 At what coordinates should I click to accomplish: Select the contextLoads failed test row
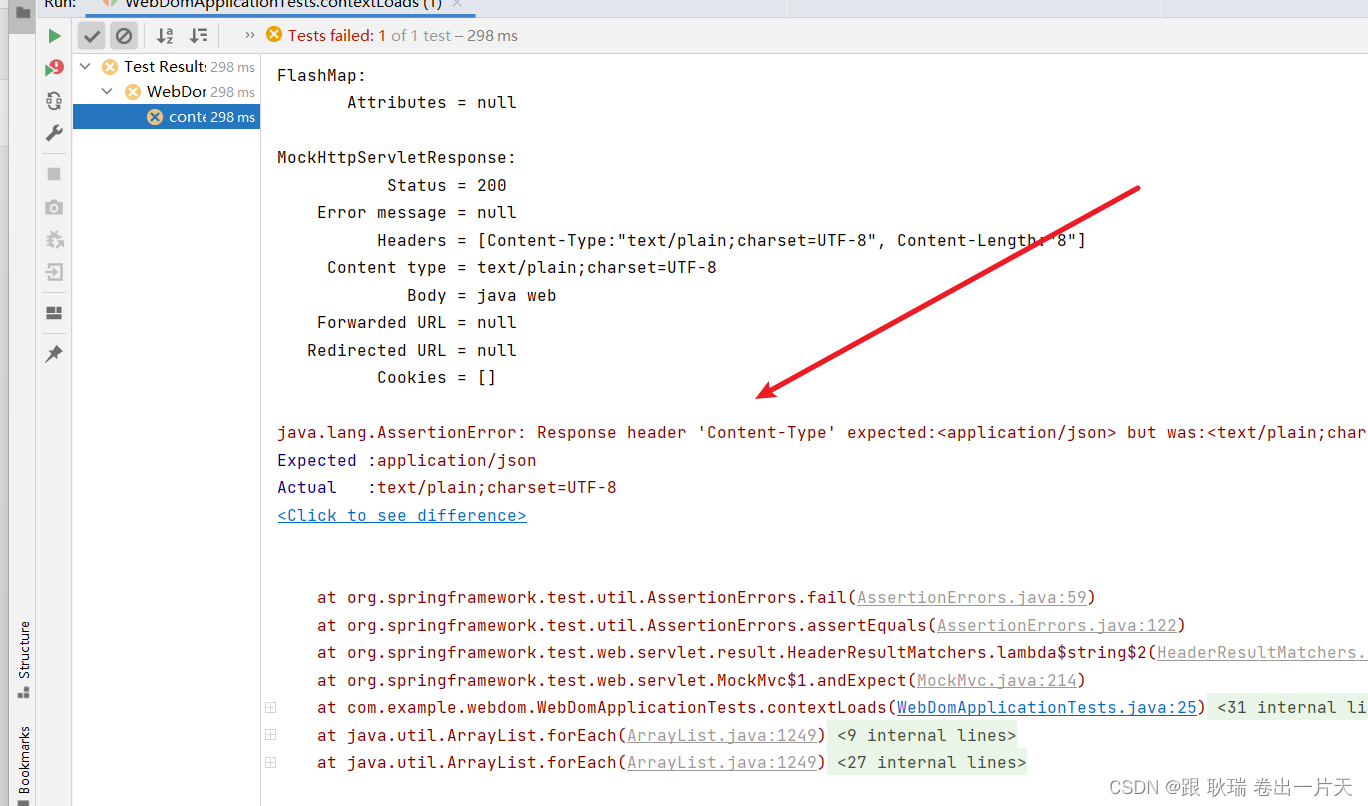coord(166,117)
